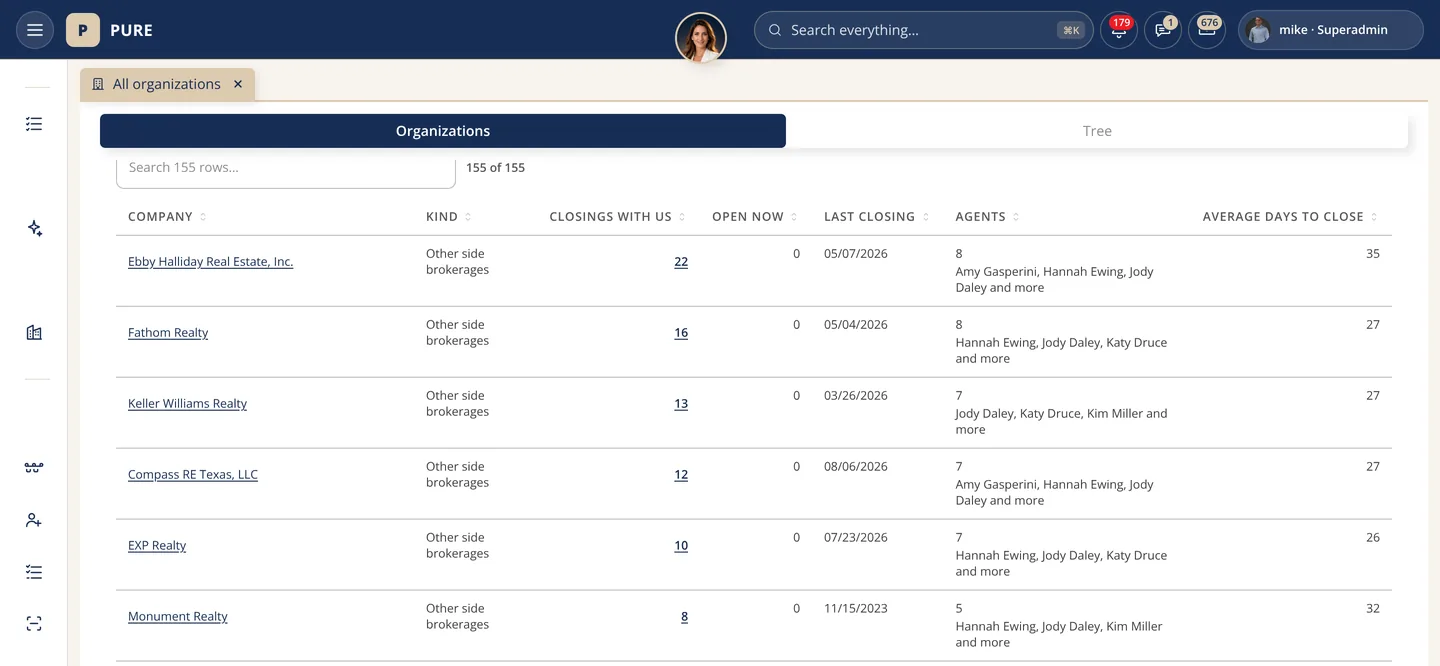Image resolution: width=1440 pixels, height=666 pixels.
Task: Focus the Search everything field
Action: [x=923, y=30]
